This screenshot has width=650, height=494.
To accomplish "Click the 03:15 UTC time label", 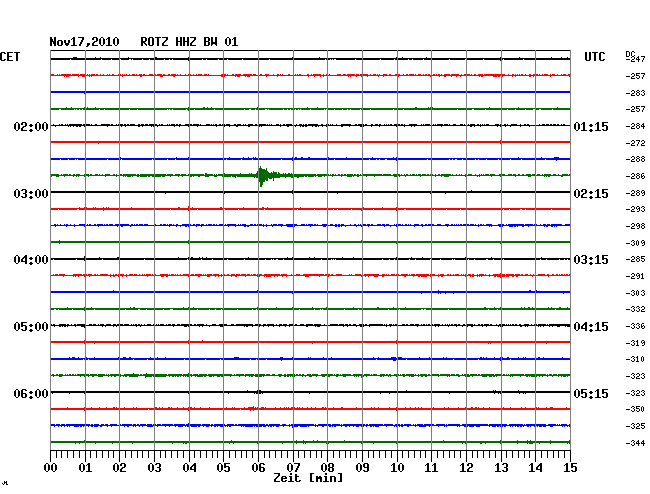I will [x=591, y=260].
